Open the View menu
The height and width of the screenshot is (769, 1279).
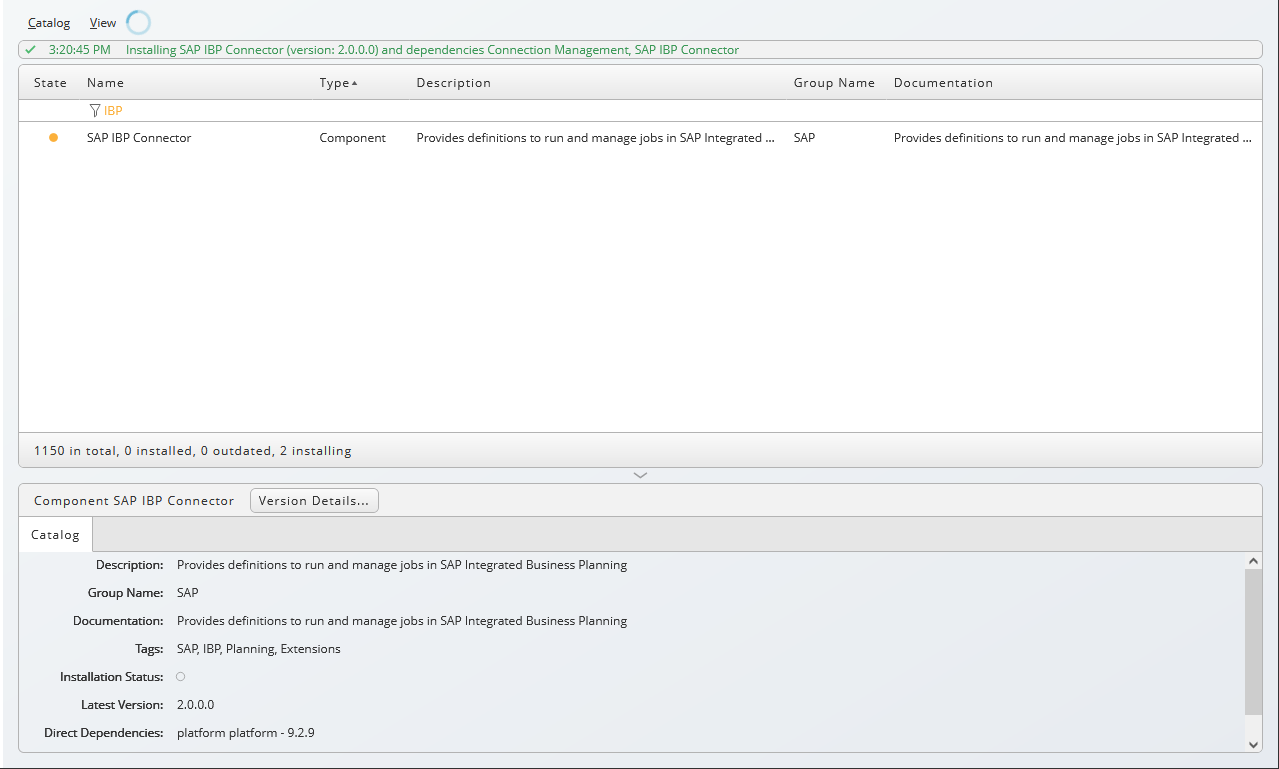point(102,22)
